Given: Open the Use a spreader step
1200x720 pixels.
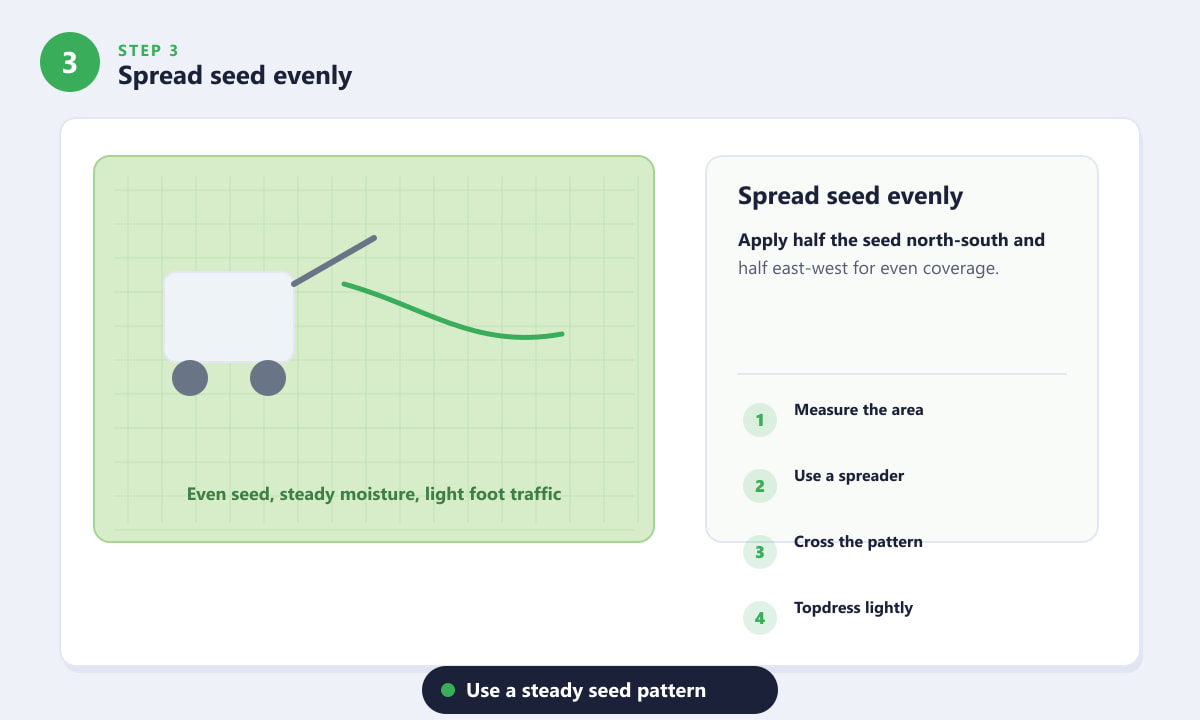Looking at the screenshot, I should pos(849,476).
